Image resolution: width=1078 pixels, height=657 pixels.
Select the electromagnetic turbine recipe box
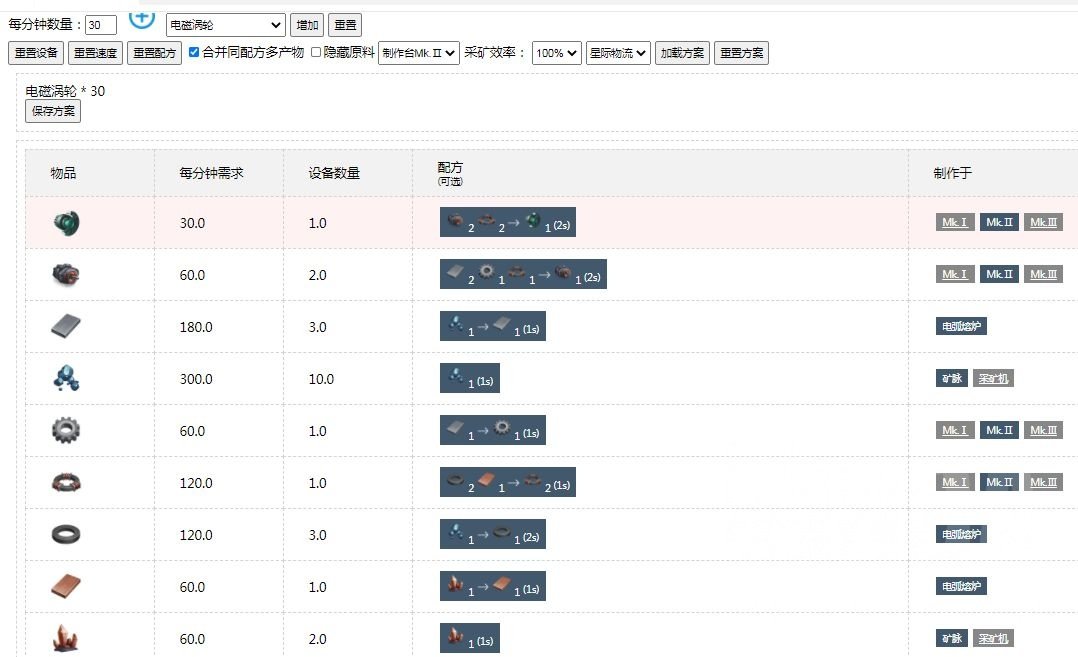(x=507, y=223)
